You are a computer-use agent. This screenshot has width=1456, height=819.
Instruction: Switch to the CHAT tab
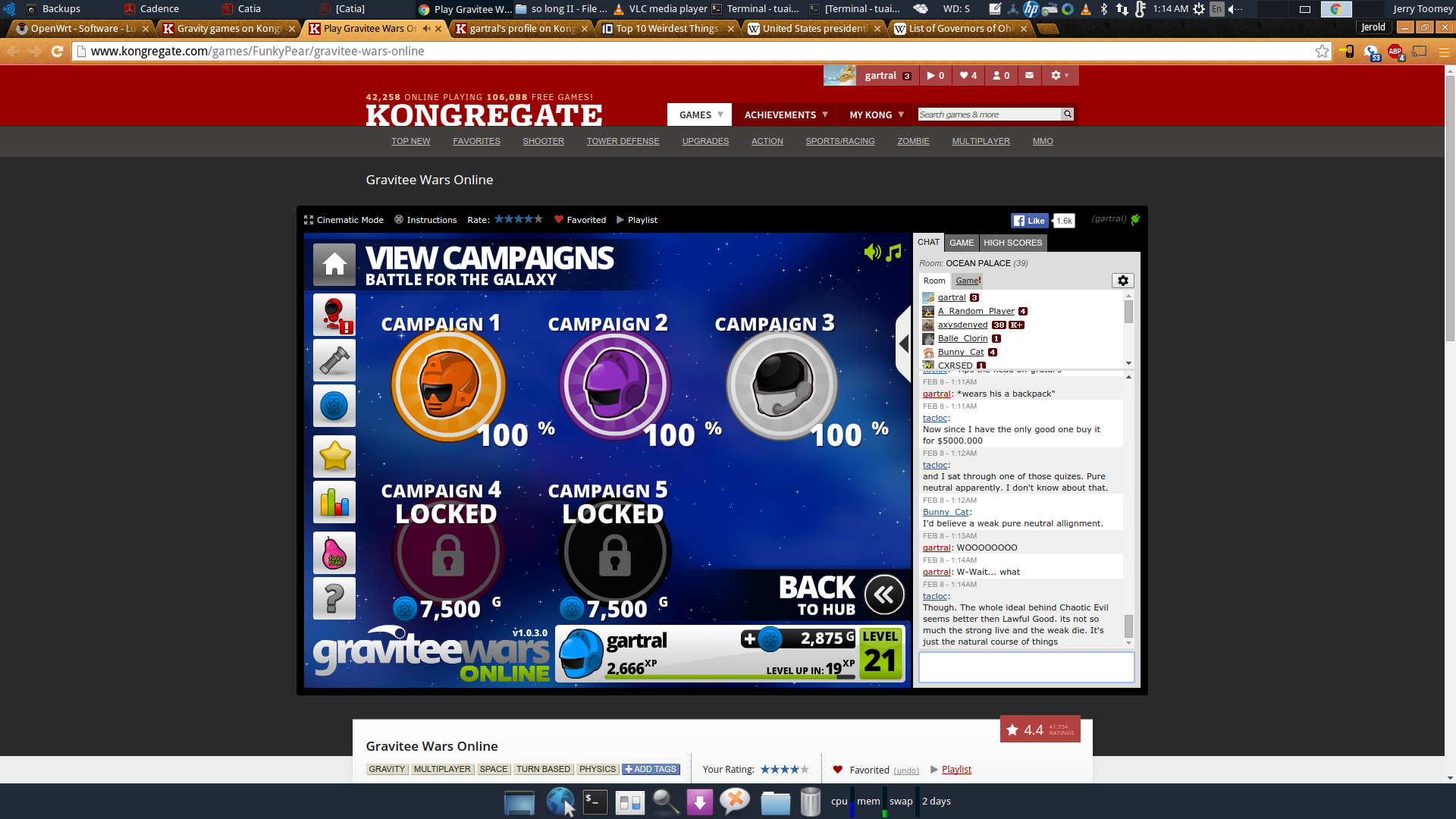[928, 243]
